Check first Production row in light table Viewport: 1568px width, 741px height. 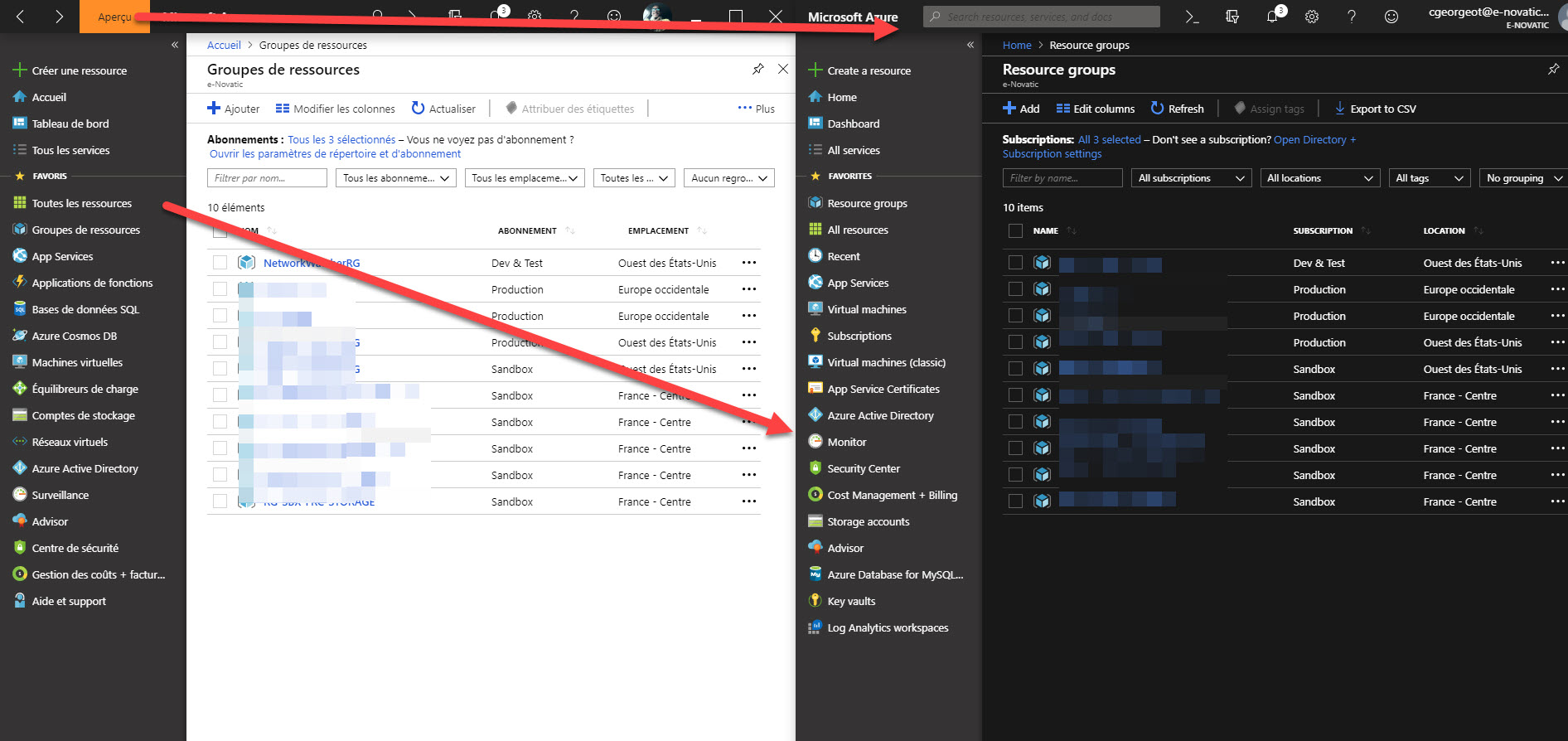(220, 289)
